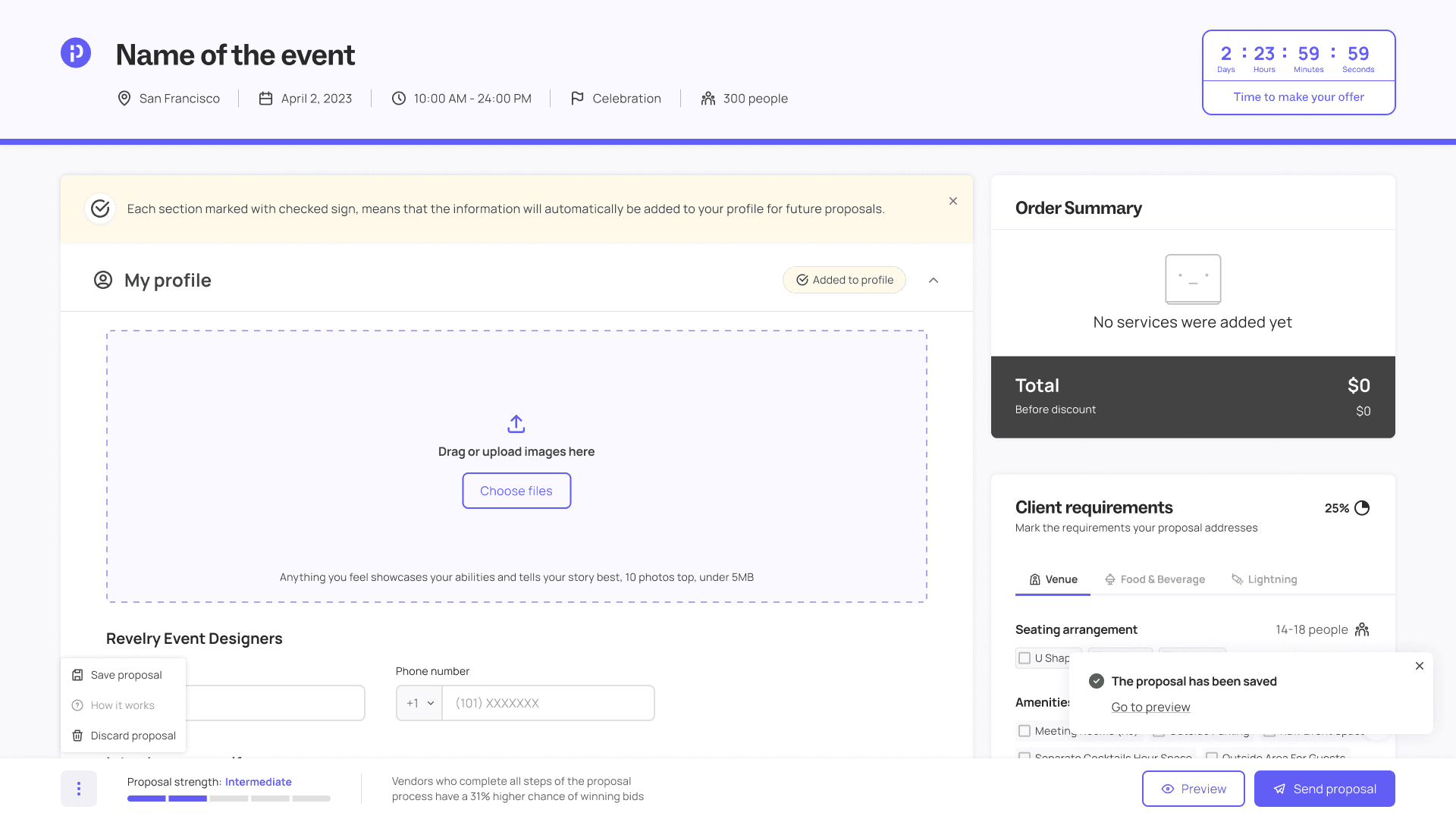The width and height of the screenshot is (1456, 819).
Task: Click the saved checkmark icon in toast
Action: pos(1097,681)
